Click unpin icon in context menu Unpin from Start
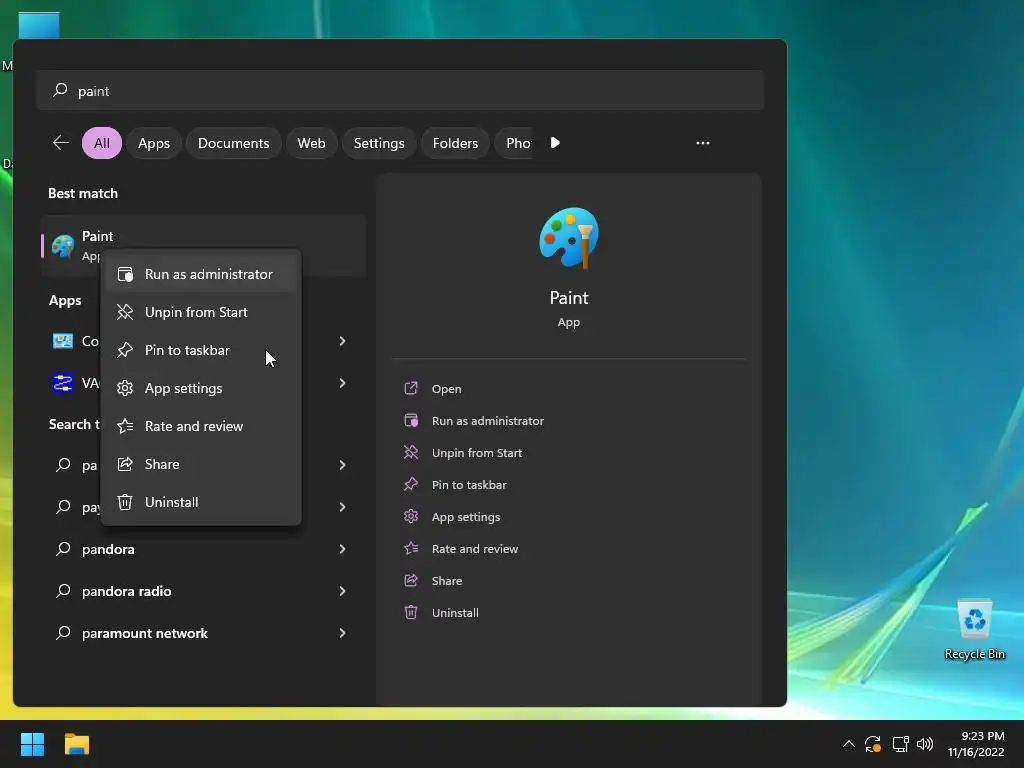The width and height of the screenshot is (1024, 768). point(125,312)
